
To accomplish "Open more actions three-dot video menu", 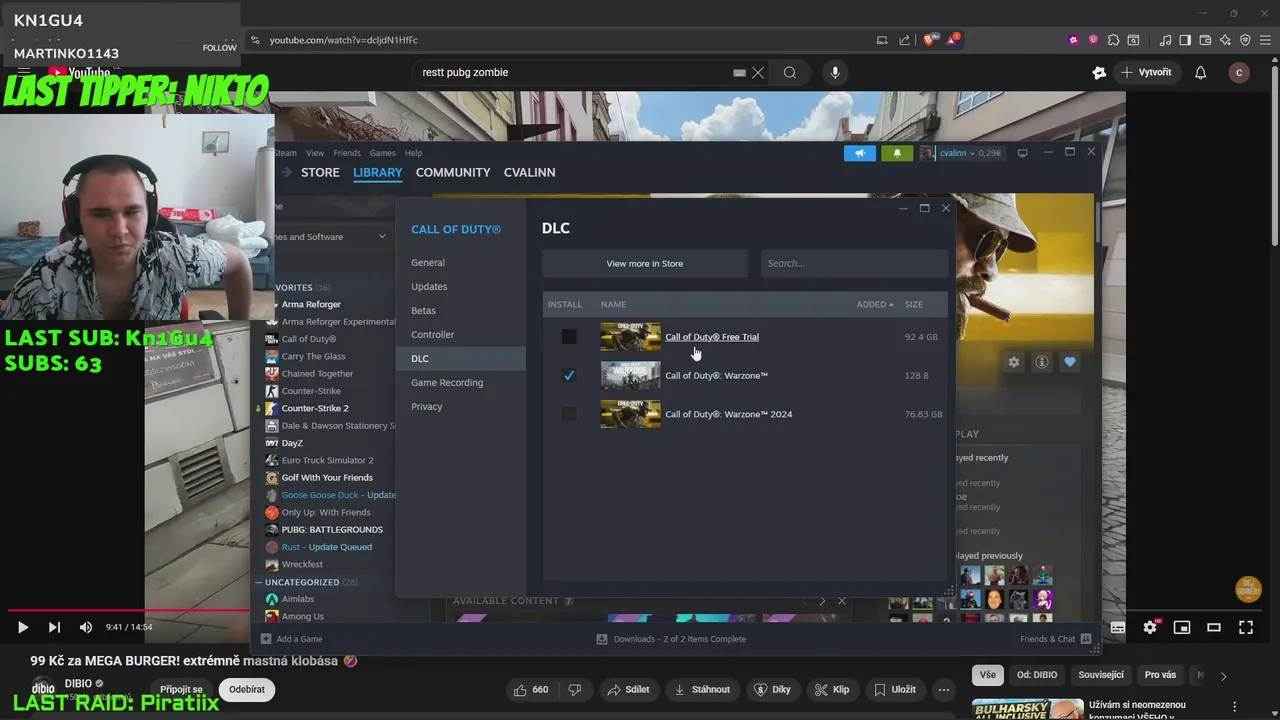I will (944, 689).
